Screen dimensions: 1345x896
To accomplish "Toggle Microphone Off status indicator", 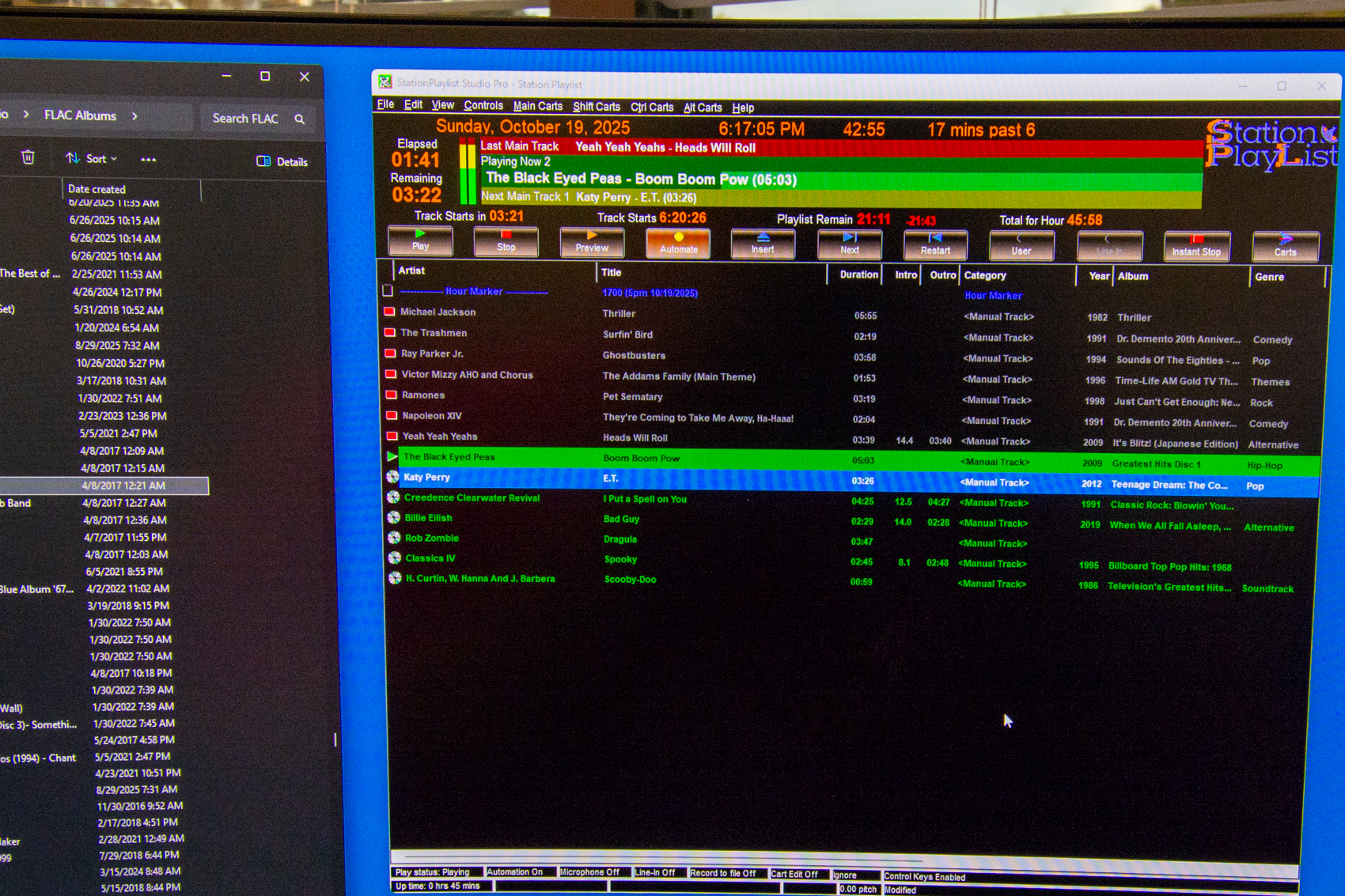I will 589,872.
